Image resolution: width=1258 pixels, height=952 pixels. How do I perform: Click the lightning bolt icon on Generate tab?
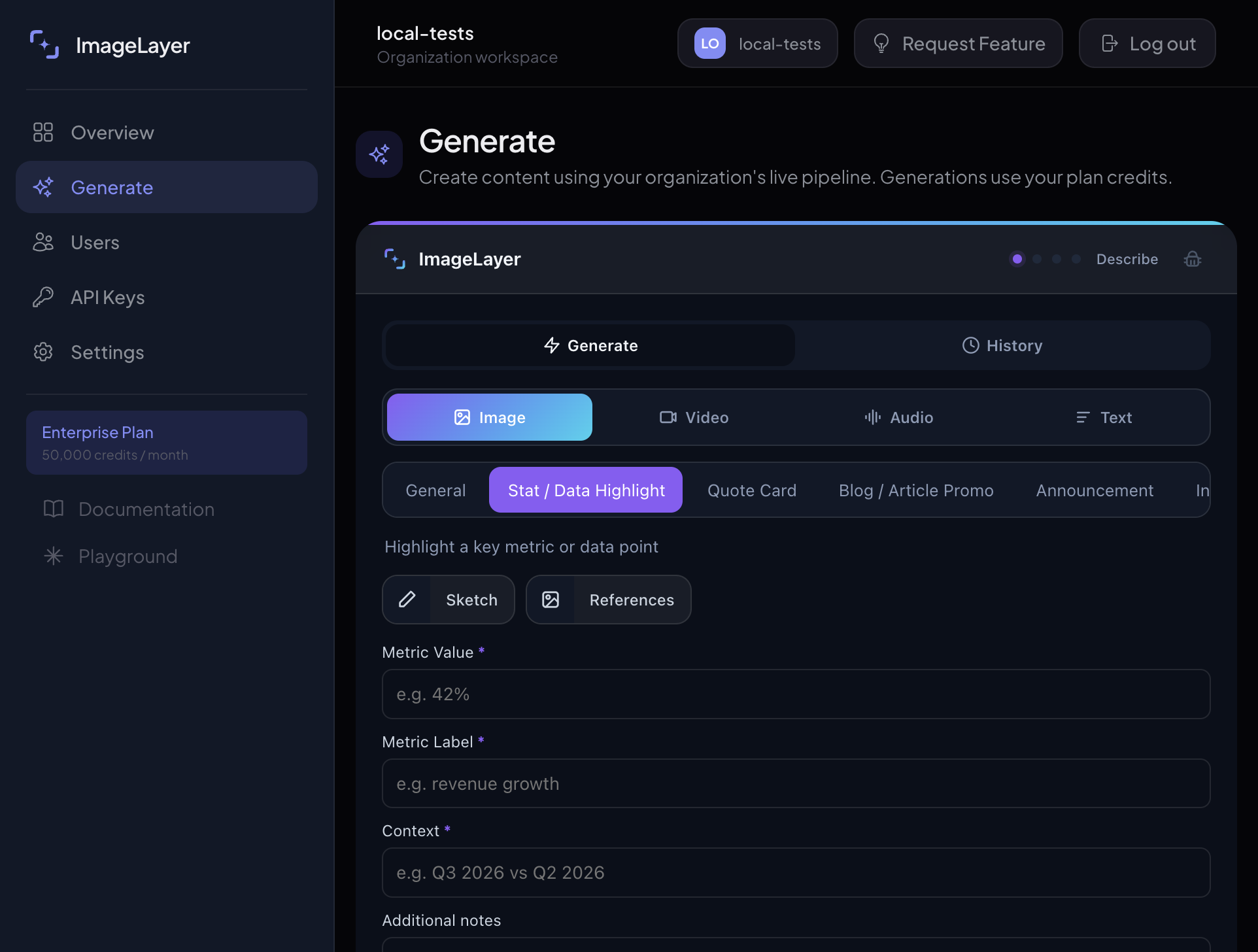(x=552, y=345)
